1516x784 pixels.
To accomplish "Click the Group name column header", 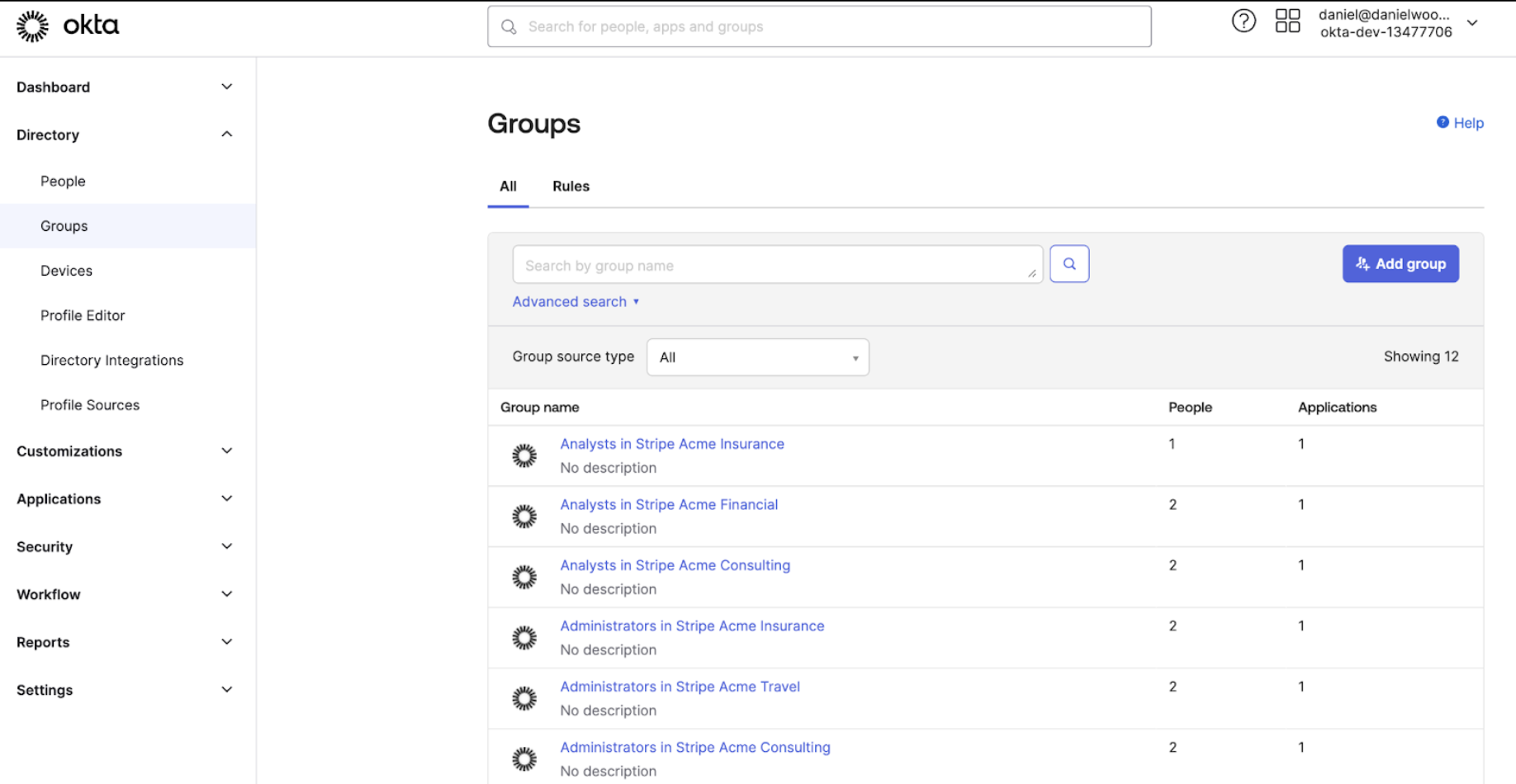I will 539,408.
